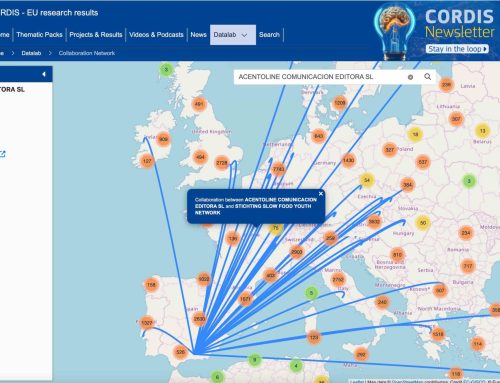Click the green 4 cluster over Algeria
This screenshot has width=500, height=383.
pyautogui.click(x=296, y=366)
